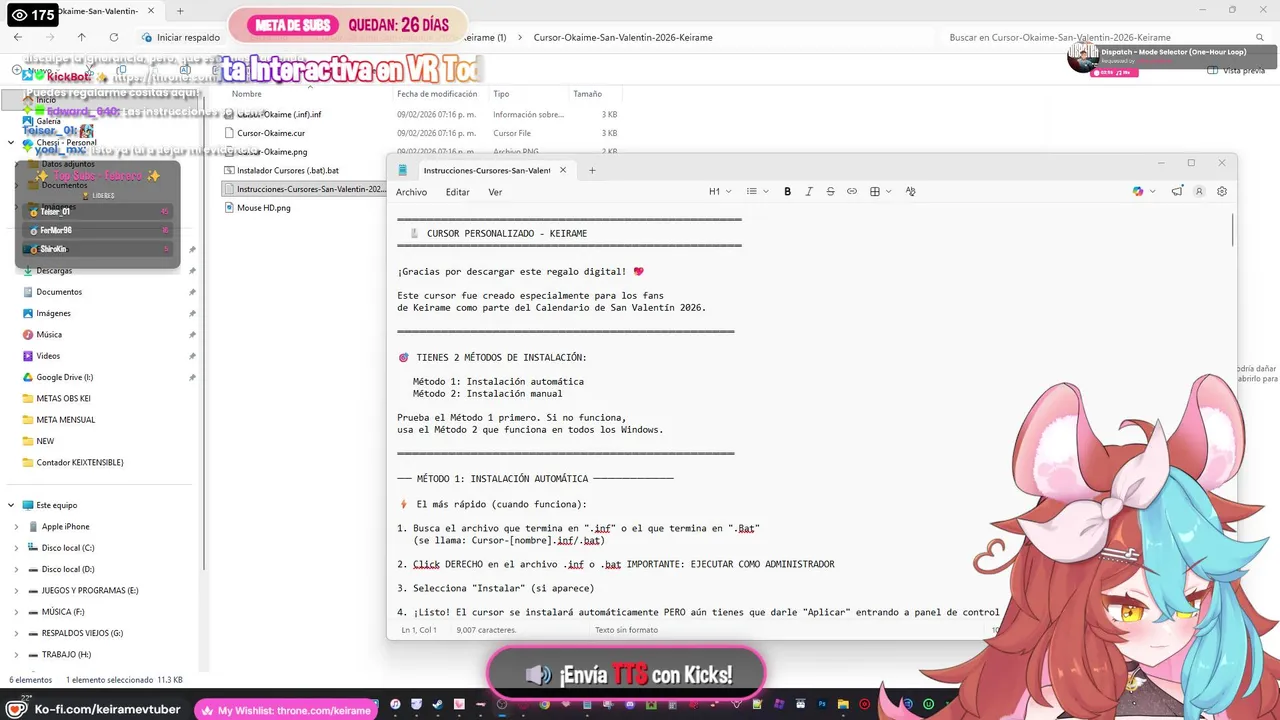The width and height of the screenshot is (1280, 720).
Task: Open Photoshop from the taskbar
Action: pos(822,705)
